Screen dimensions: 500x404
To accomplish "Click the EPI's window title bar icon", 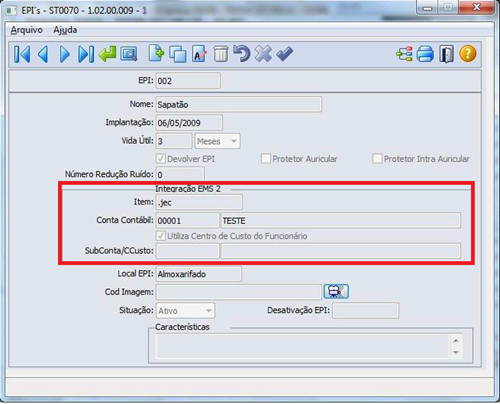I will 12,11.
